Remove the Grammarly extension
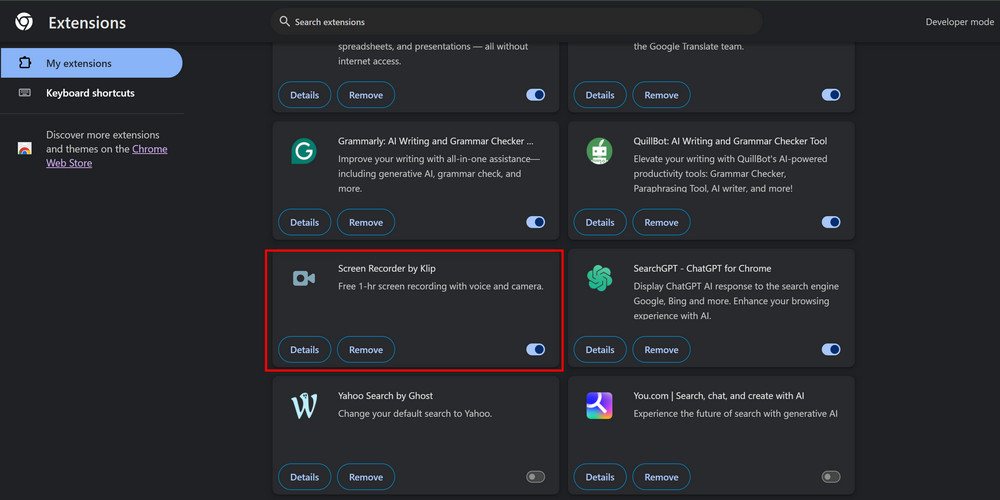Image resolution: width=1000 pixels, height=500 pixels. 366,222
